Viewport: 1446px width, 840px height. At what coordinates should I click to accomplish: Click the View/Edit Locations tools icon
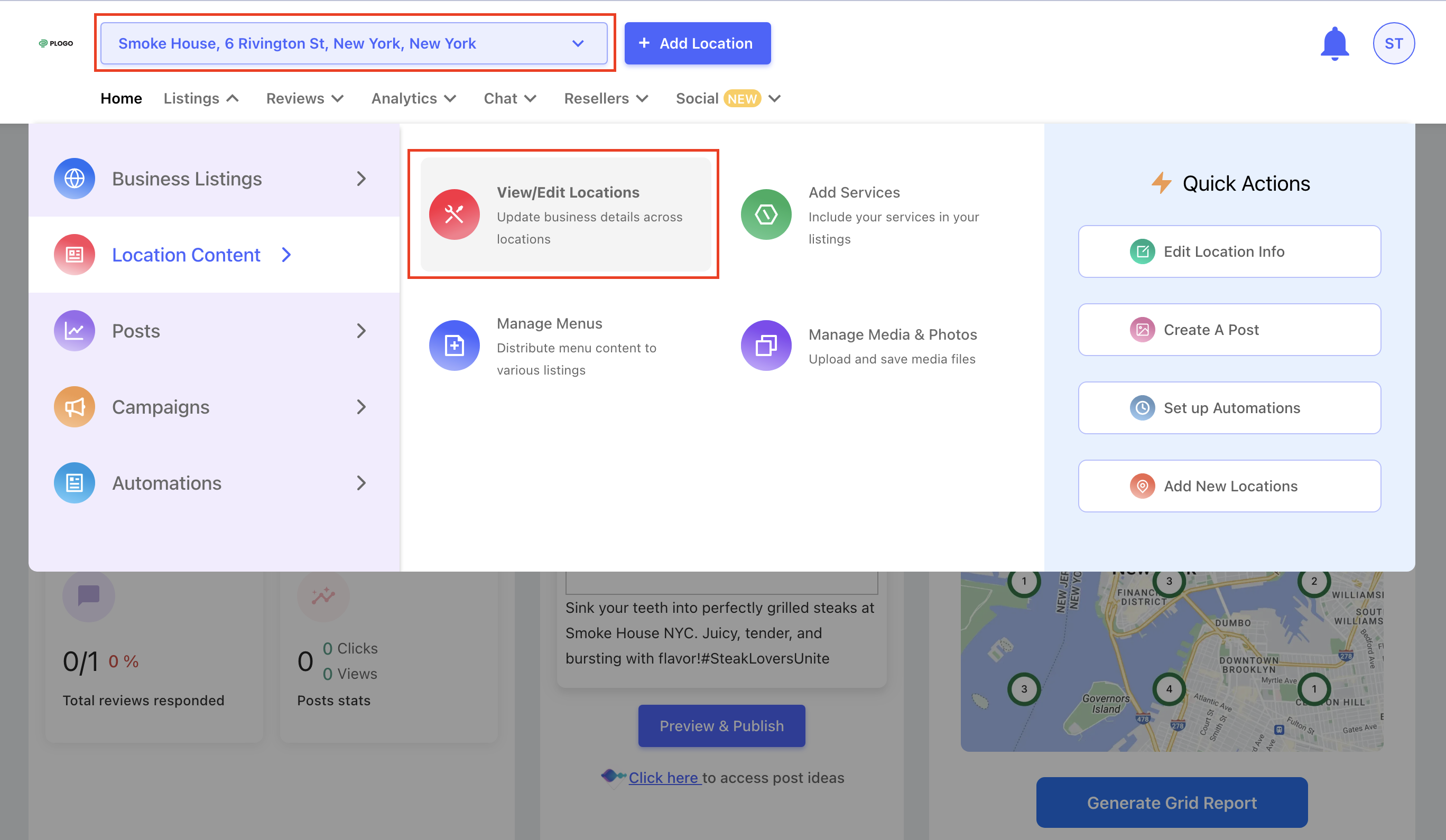click(455, 214)
